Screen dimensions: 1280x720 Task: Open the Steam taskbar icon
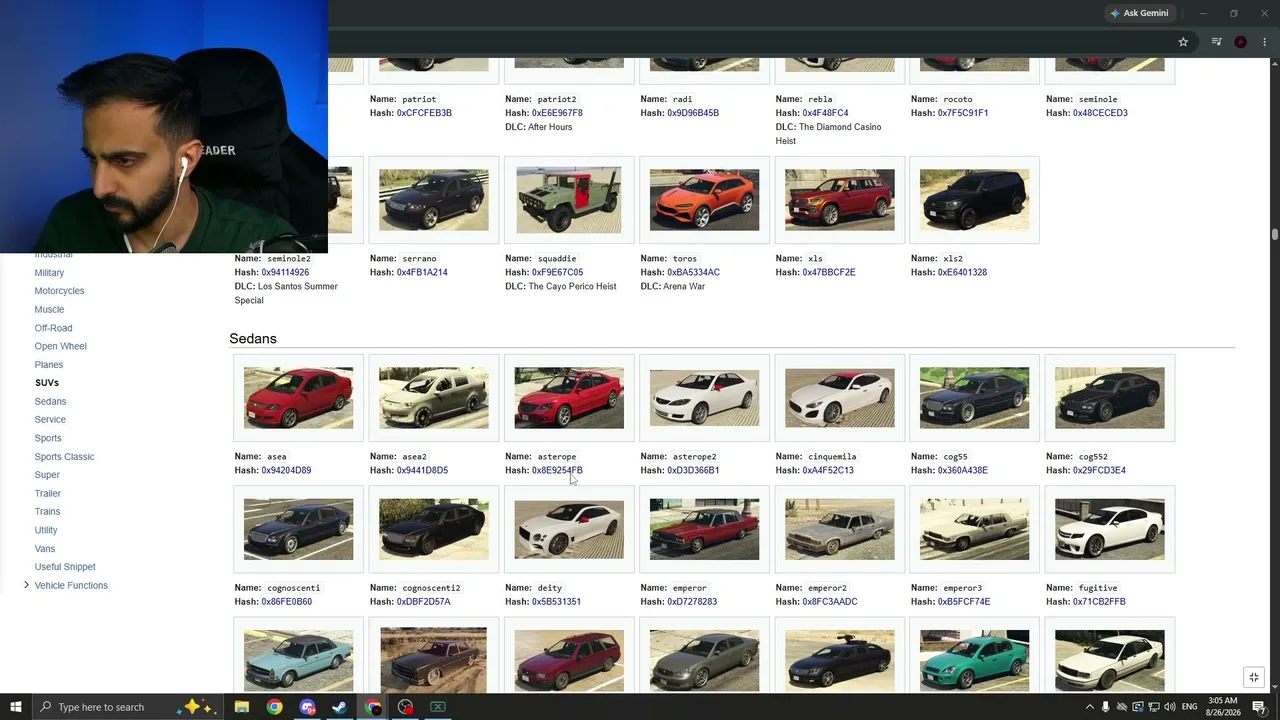(340, 707)
